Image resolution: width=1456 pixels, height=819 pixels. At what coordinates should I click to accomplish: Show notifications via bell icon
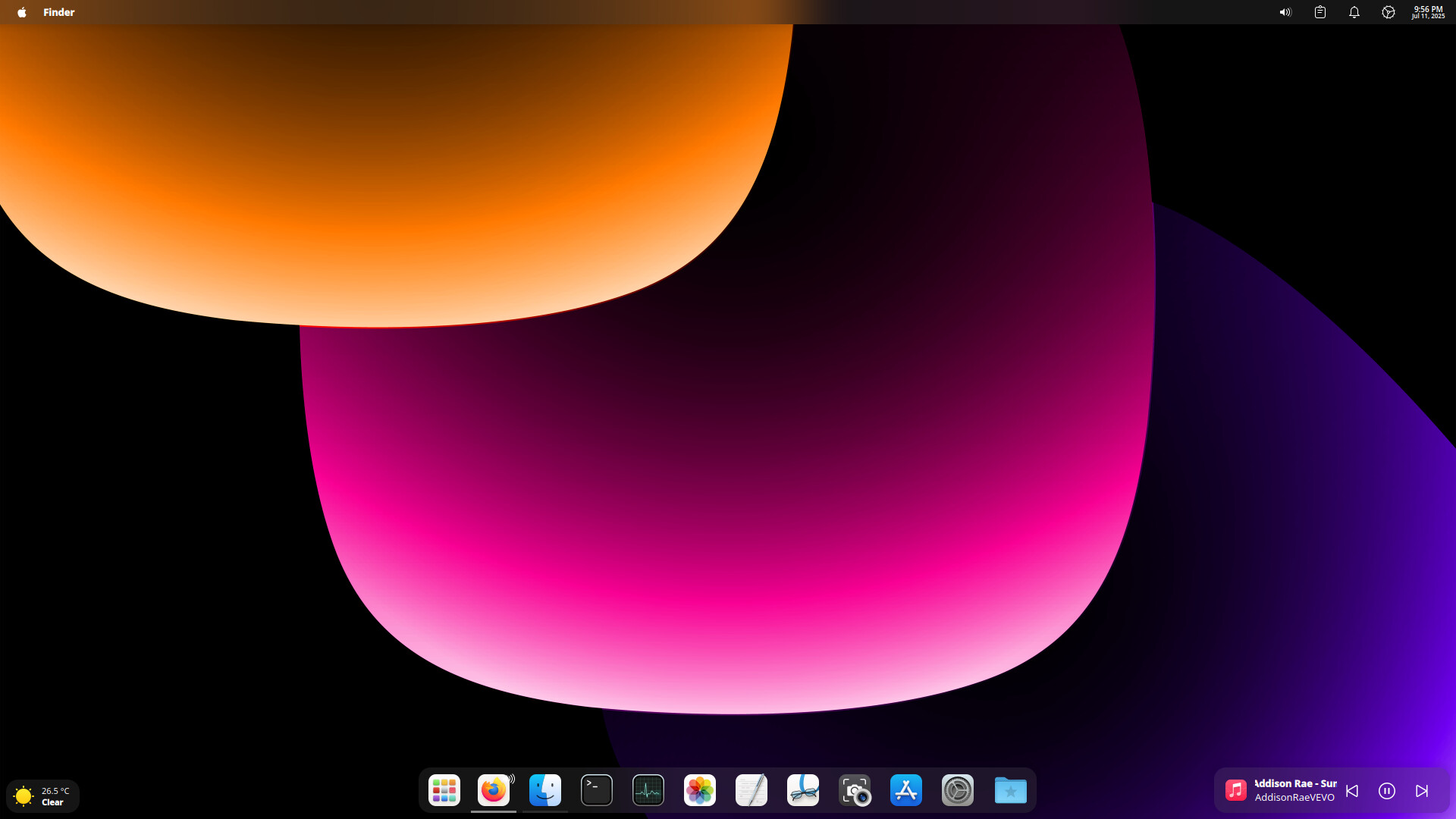pos(1354,12)
